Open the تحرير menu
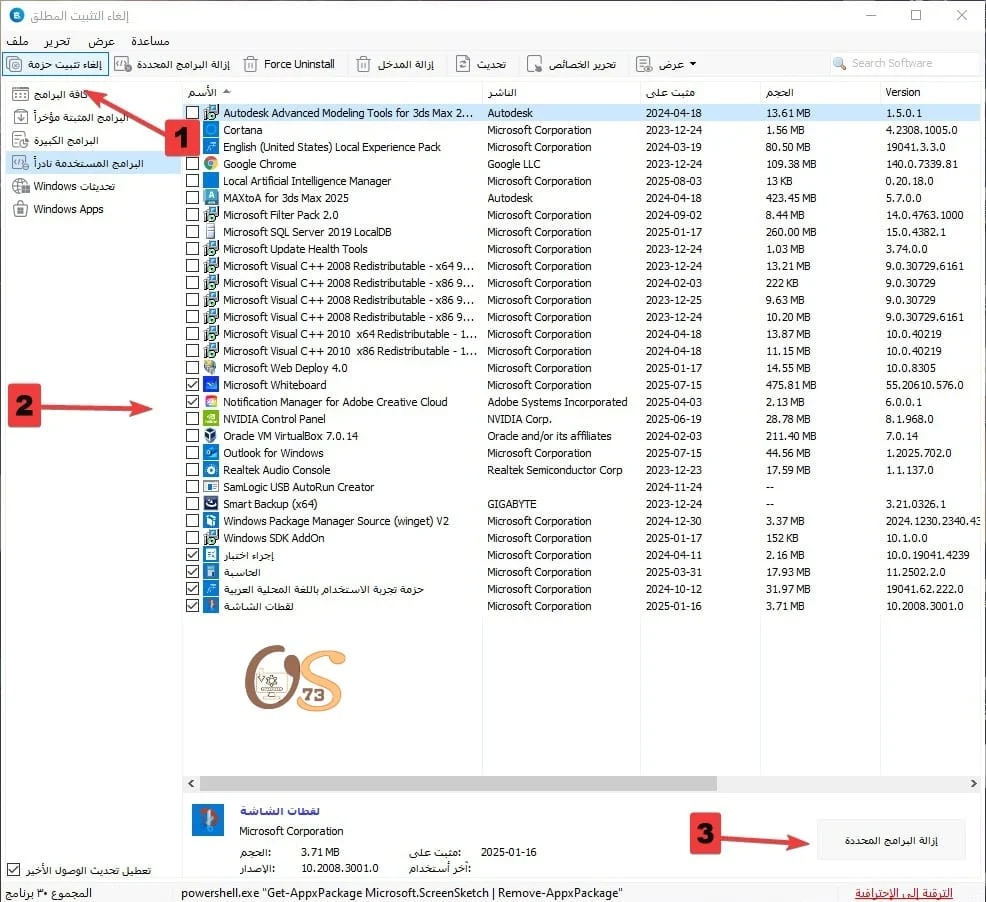Image resolution: width=986 pixels, height=902 pixels. coord(57,41)
